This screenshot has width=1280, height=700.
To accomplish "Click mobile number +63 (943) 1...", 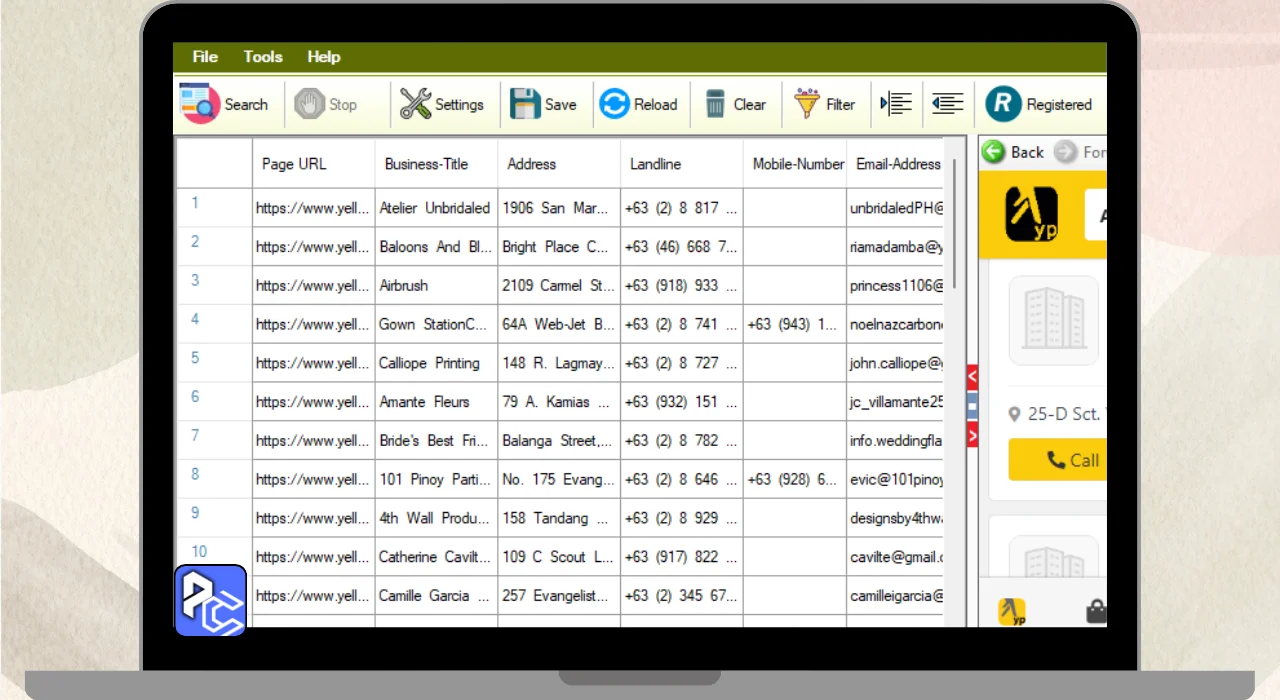I will [795, 324].
